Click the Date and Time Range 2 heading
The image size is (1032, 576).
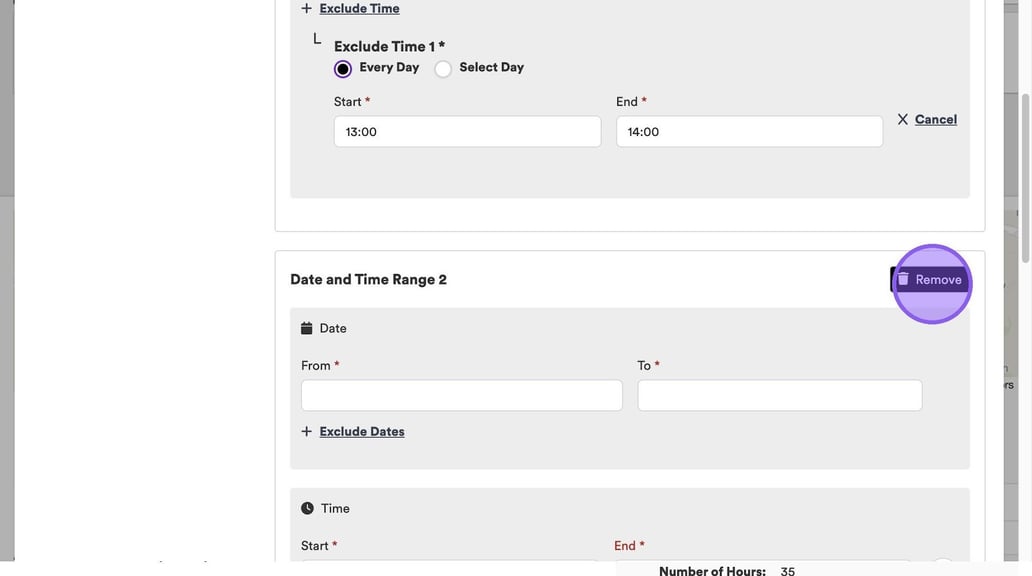pyautogui.click(x=368, y=280)
